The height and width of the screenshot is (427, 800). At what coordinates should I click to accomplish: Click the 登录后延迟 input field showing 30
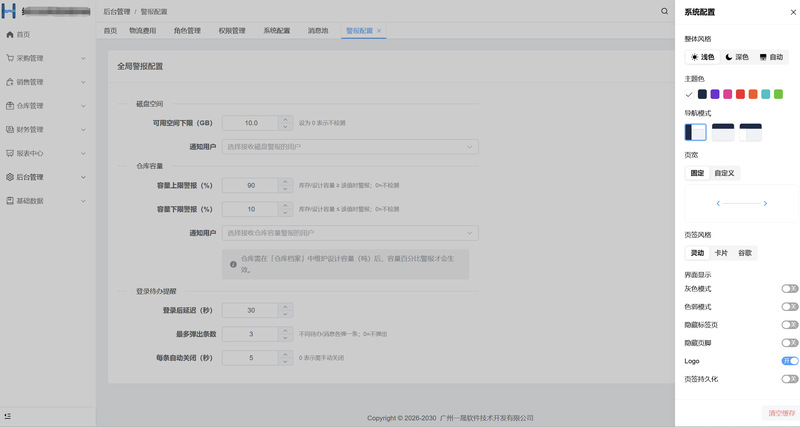pos(251,310)
